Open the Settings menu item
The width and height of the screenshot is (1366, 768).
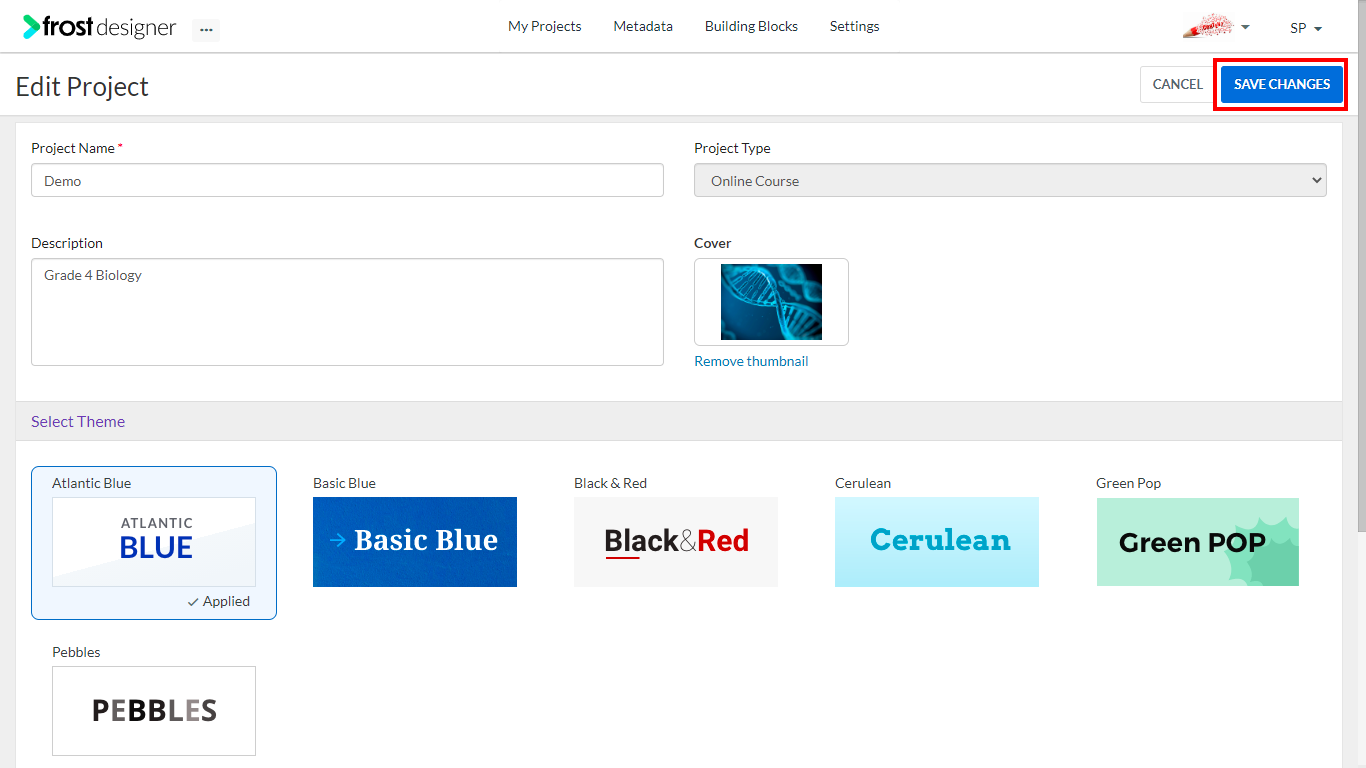pyautogui.click(x=854, y=27)
